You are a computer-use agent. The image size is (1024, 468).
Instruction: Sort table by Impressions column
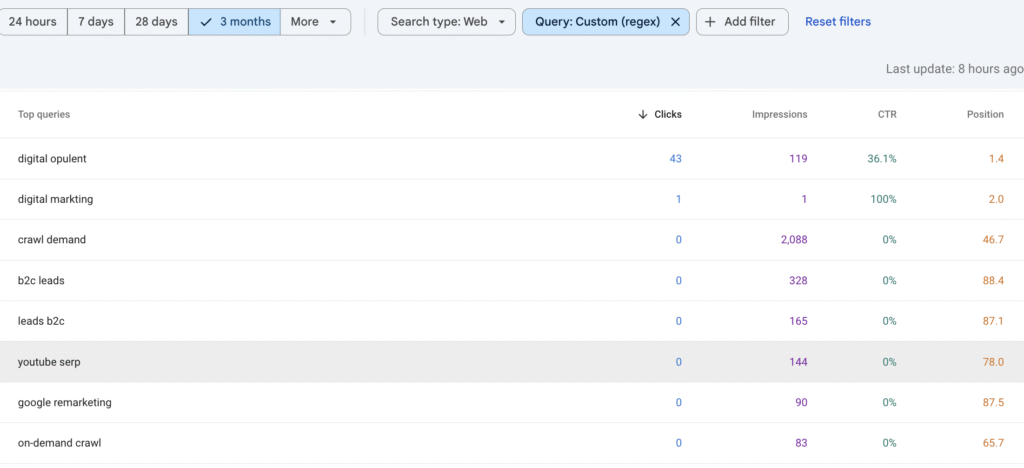pos(779,115)
